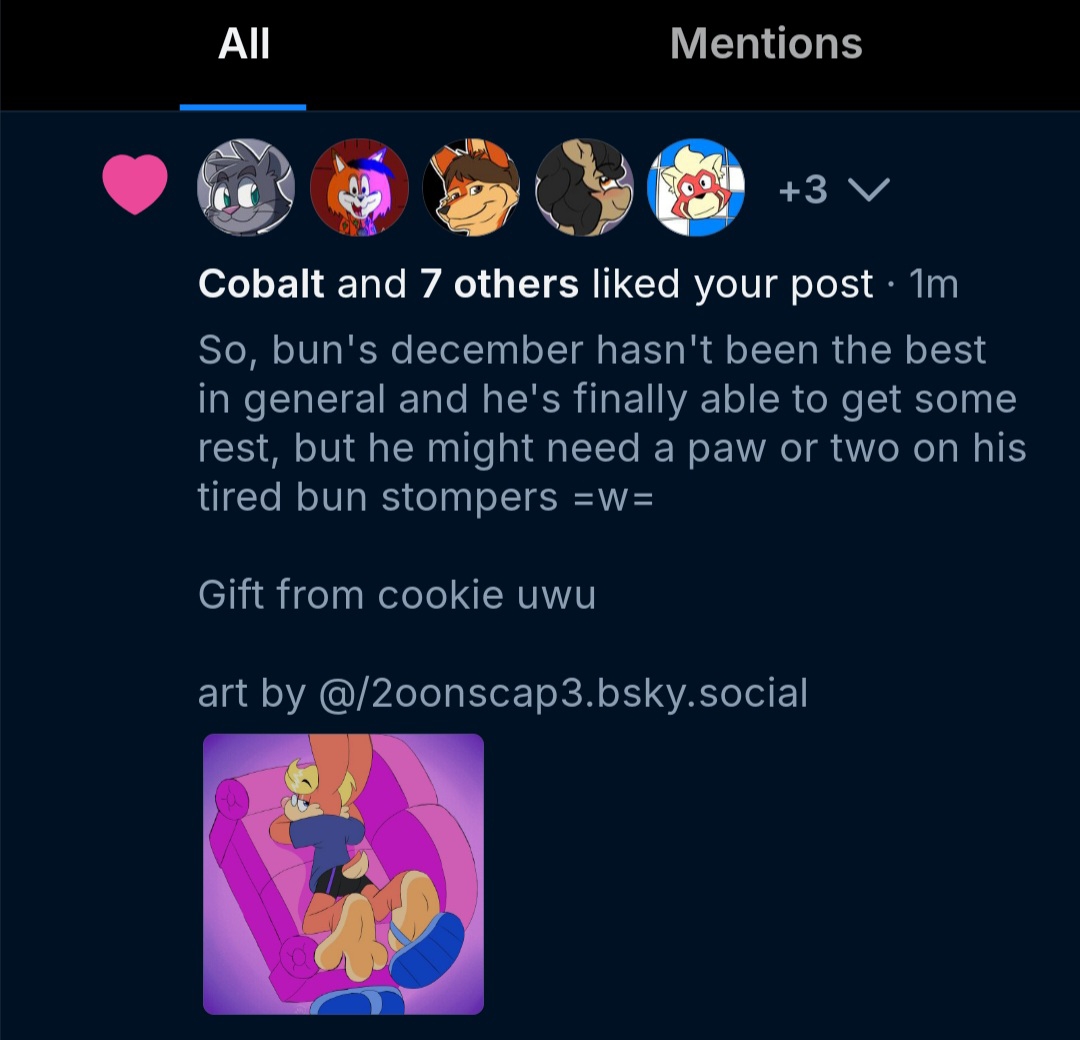
Task: Click the pink heart like icon
Action: point(135,186)
